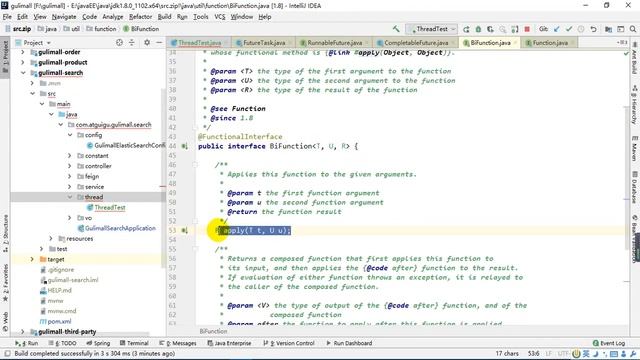Open Project panel settings gear
The image size is (640, 360).
pyautogui.click(x=147, y=42)
